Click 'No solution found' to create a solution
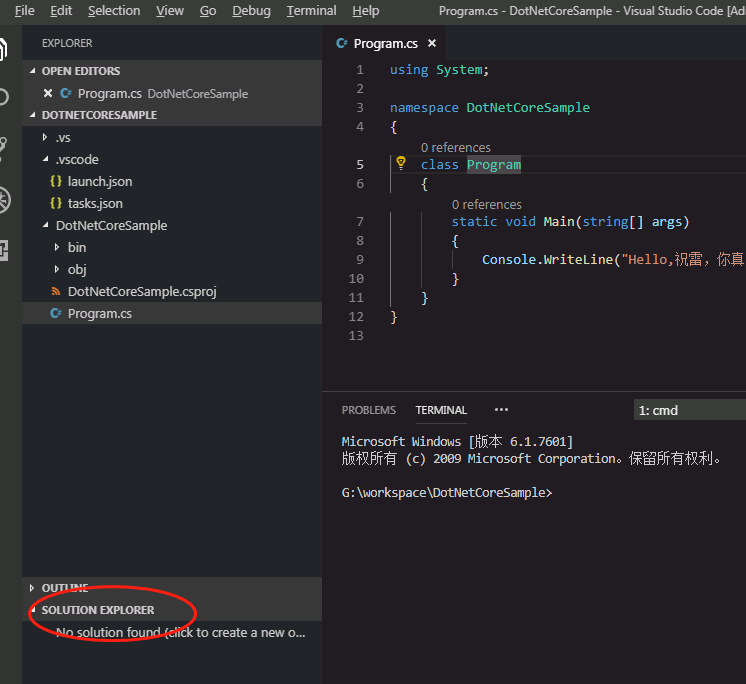 click(180, 632)
